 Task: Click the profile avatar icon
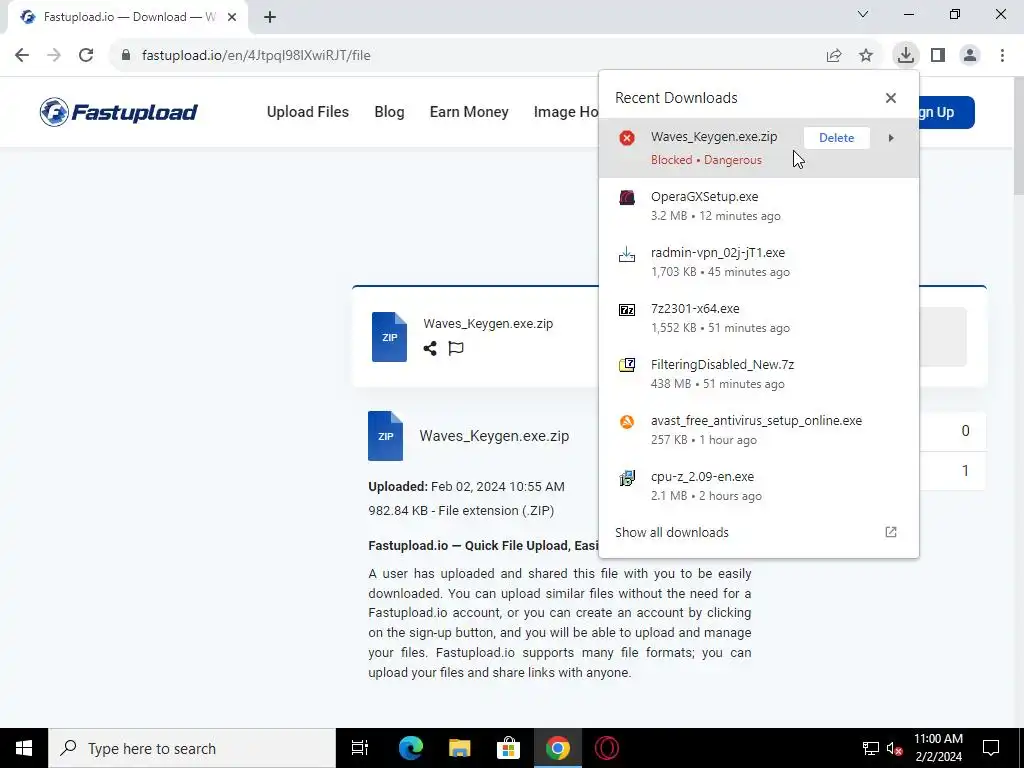(970, 56)
